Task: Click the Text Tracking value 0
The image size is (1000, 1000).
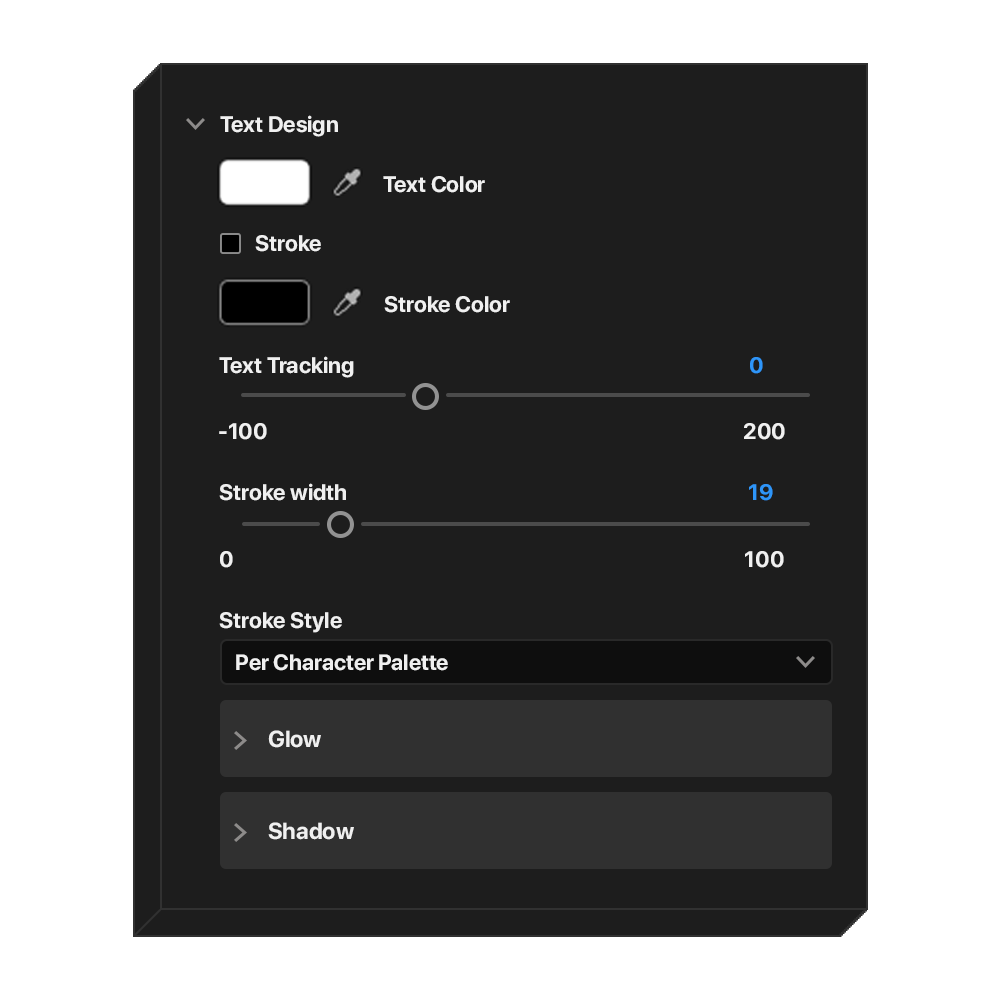Action: (x=755, y=366)
